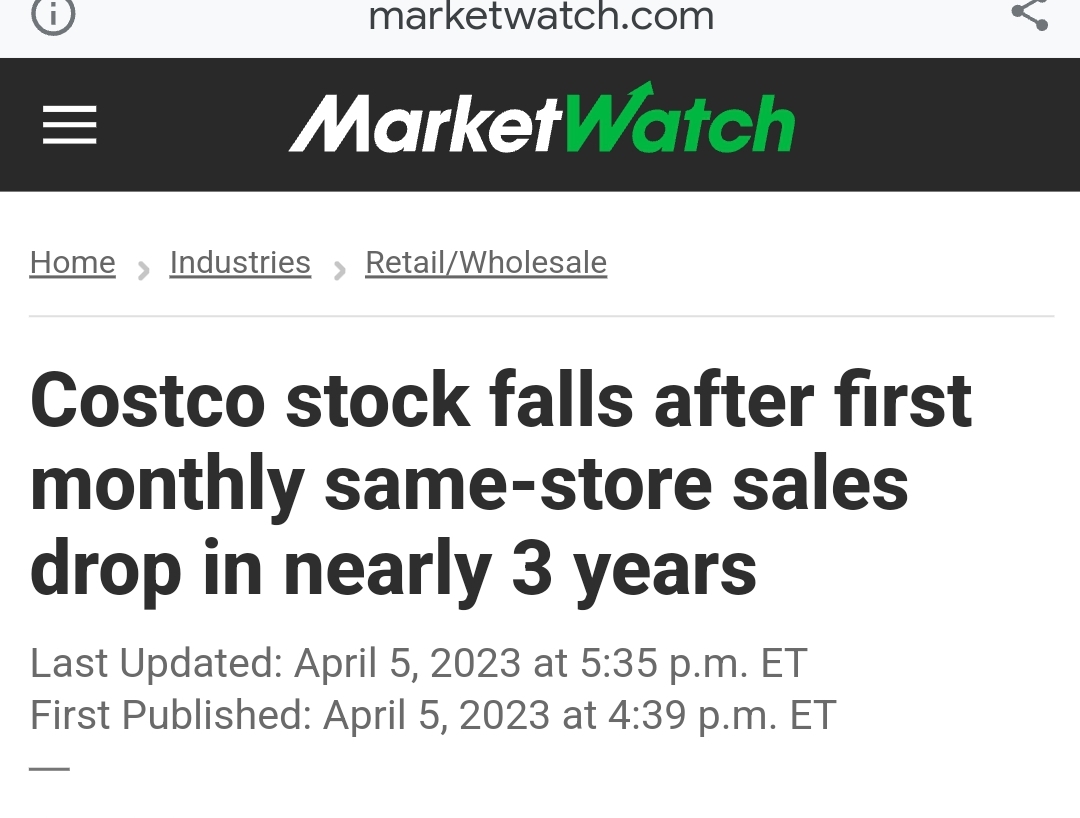The width and height of the screenshot is (1080, 818).
Task: Select the First Published timestamp line
Action: pyautogui.click(x=432, y=715)
